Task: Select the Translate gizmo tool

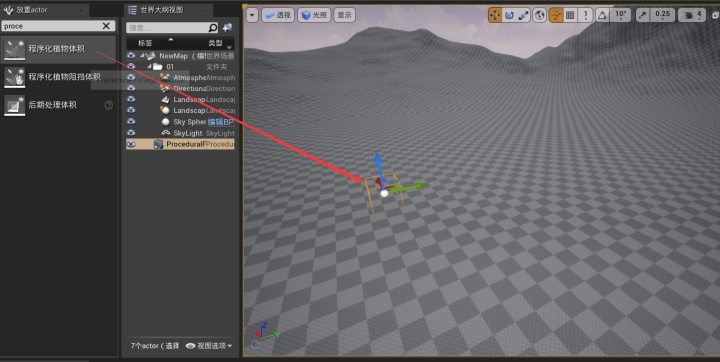Action: [x=495, y=15]
